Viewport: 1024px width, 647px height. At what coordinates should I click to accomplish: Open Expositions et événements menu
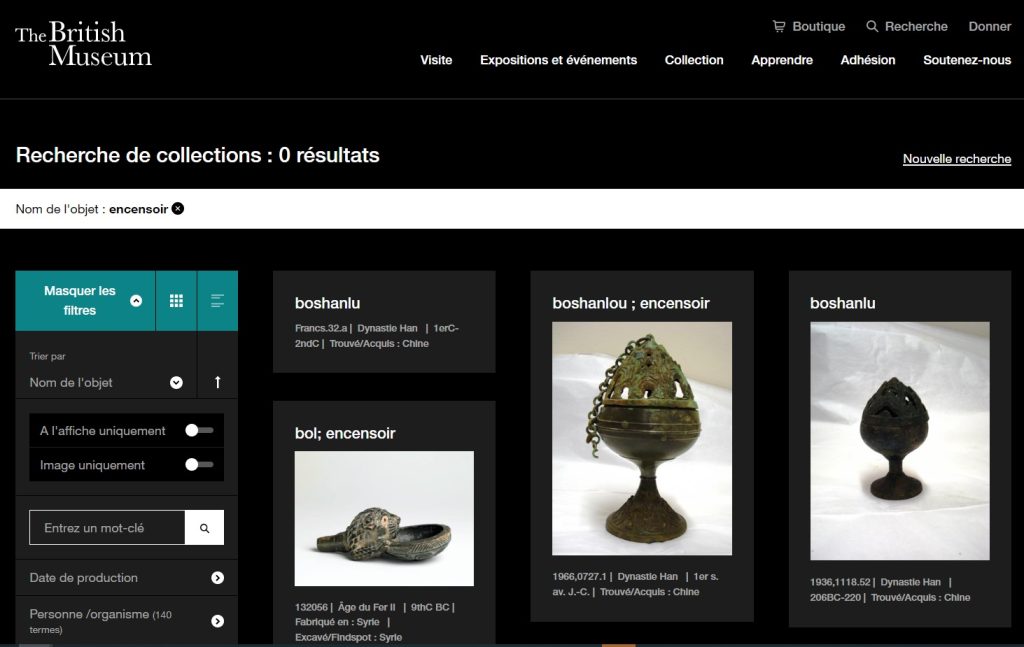(x=558, y=60)
